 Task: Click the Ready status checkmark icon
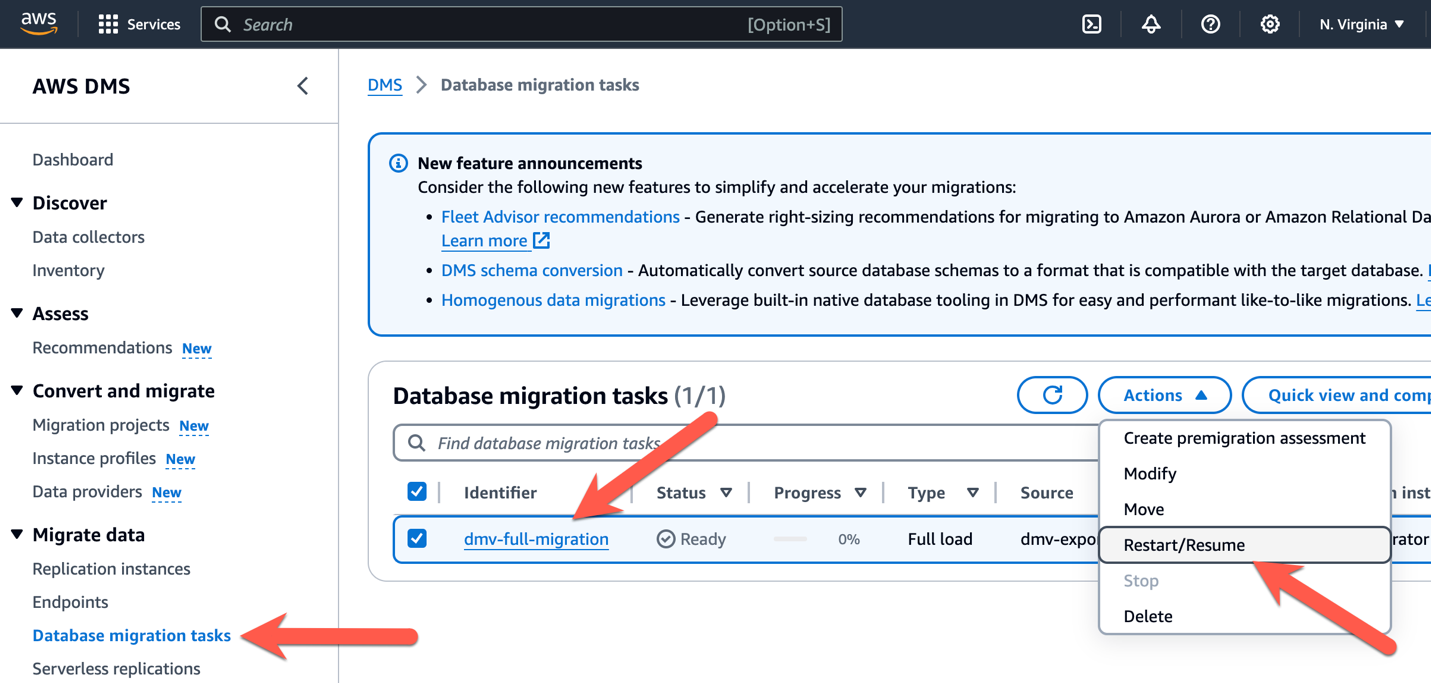665,539
